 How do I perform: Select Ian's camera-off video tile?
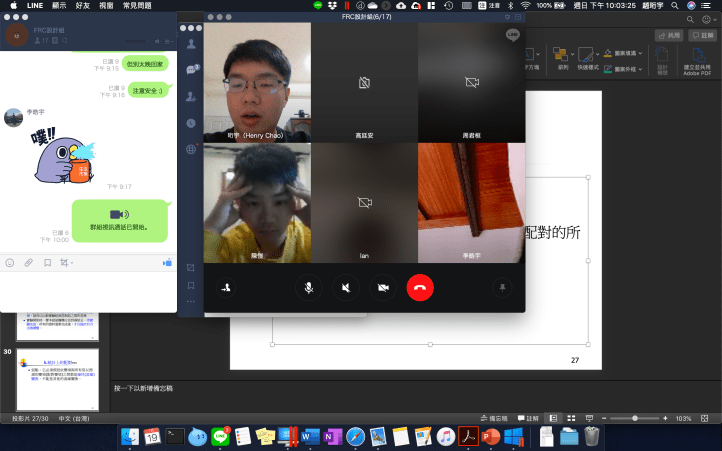364,203
